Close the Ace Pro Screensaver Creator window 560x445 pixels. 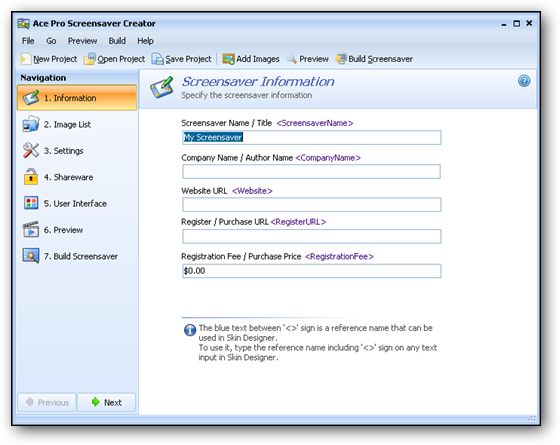529,23
